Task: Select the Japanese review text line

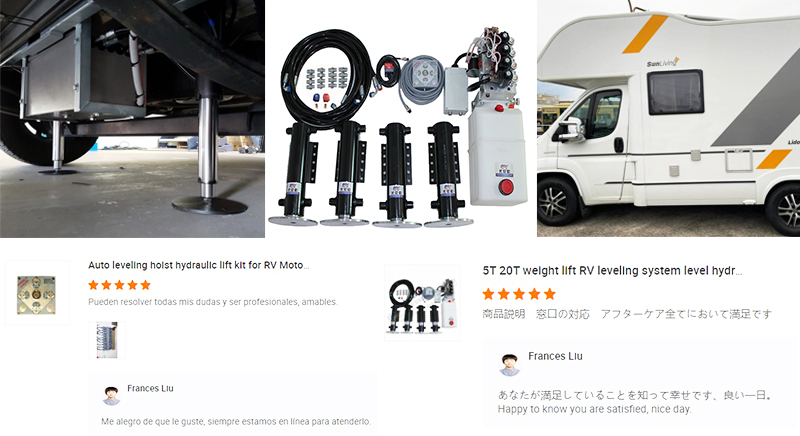Action: pyautogui.click(x=627, y=314)
